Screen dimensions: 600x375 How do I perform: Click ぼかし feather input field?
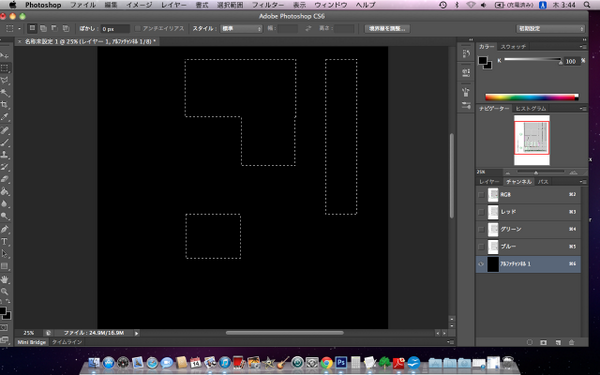pyautogui.click(x=115, y=29)
